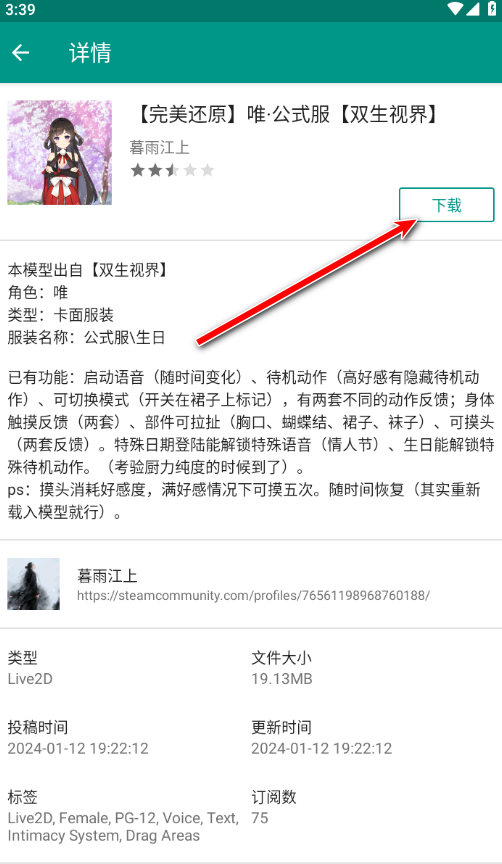Tap the 更新时间 date value
The height and width of the screenshot is (864, 502).
coord(322,748)
